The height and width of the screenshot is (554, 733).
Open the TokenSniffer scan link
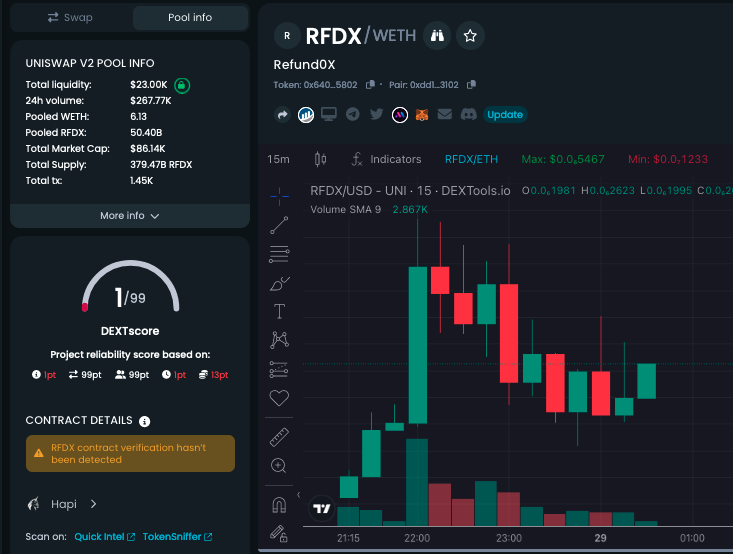[x=178, y=537]
